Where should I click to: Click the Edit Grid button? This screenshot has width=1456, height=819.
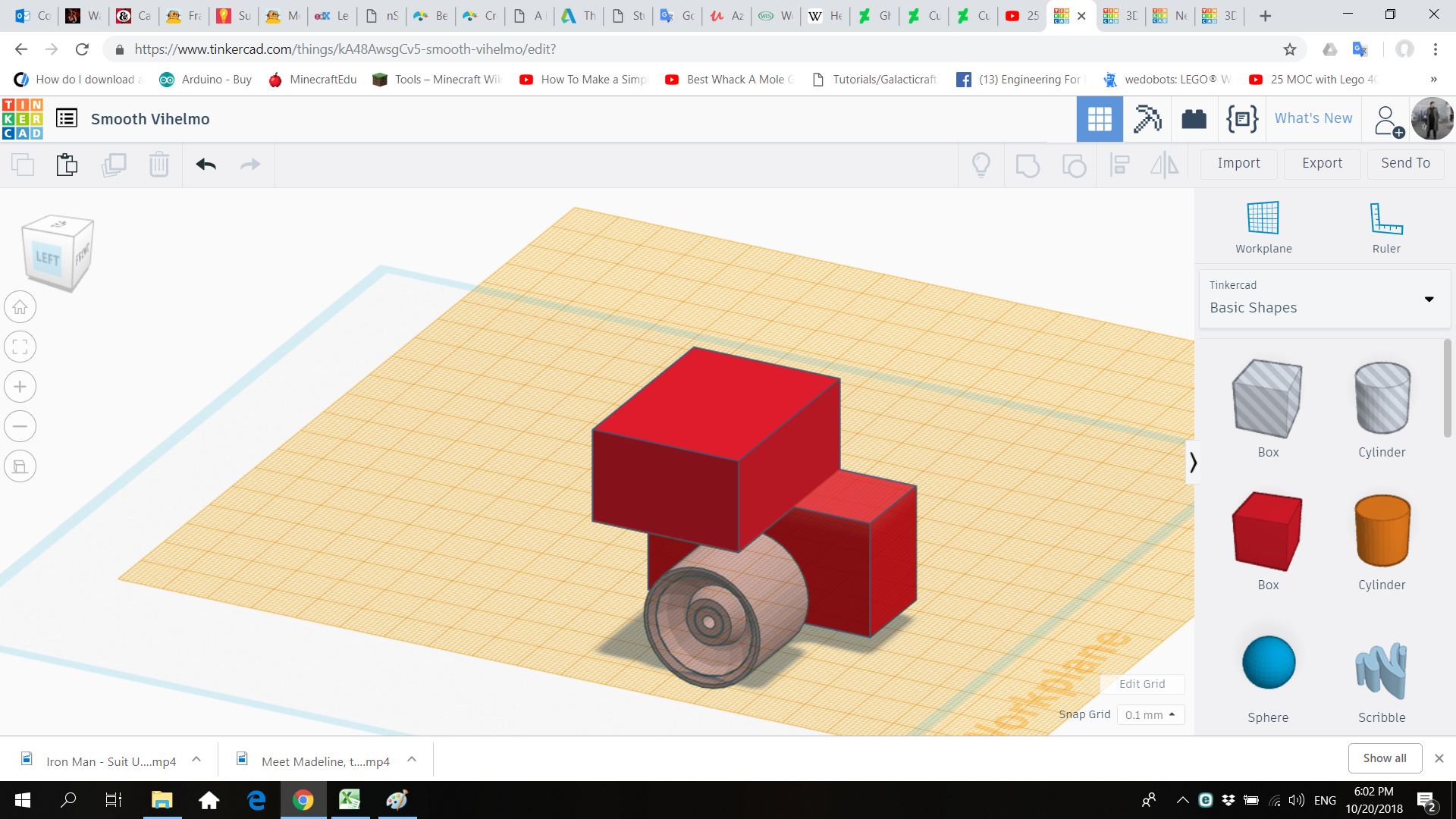1141,683
